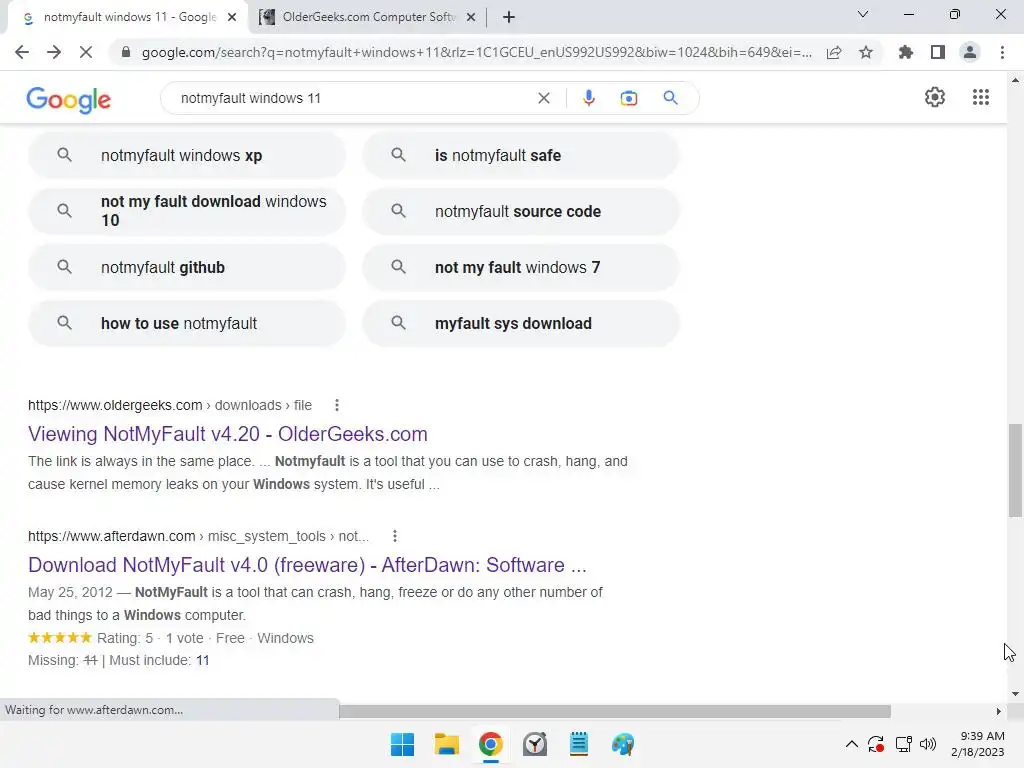
Task: Open more options for OlderGeeks result
Action: pyautogui.click(x=337, y=406)
